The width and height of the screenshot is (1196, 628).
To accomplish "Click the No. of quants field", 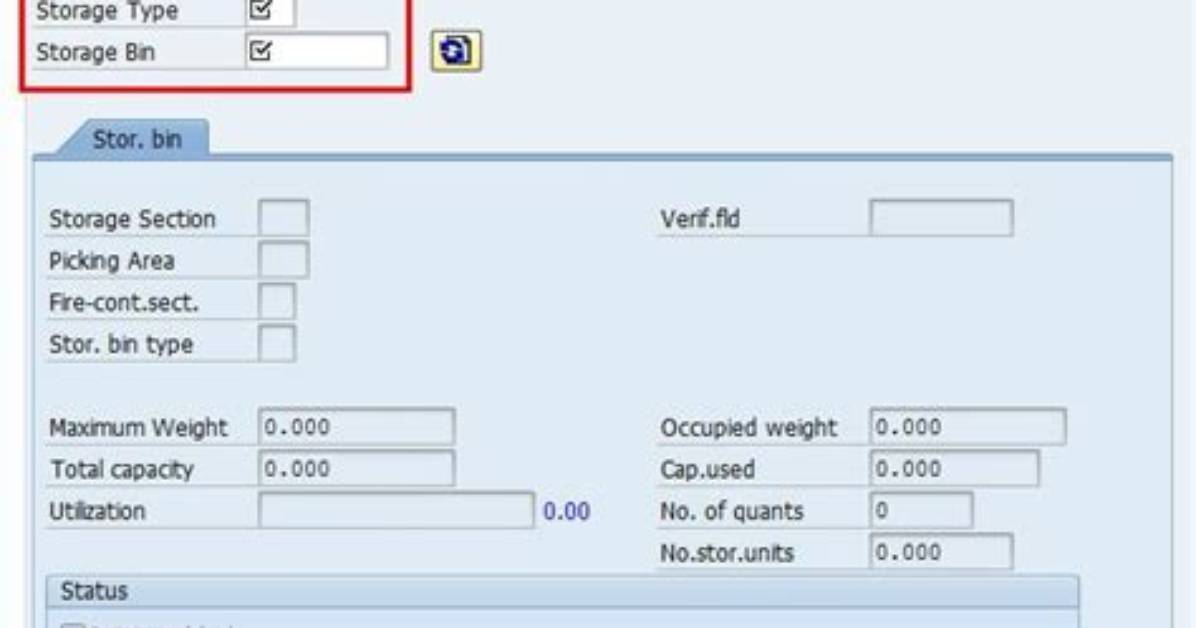I will [921, 510].
